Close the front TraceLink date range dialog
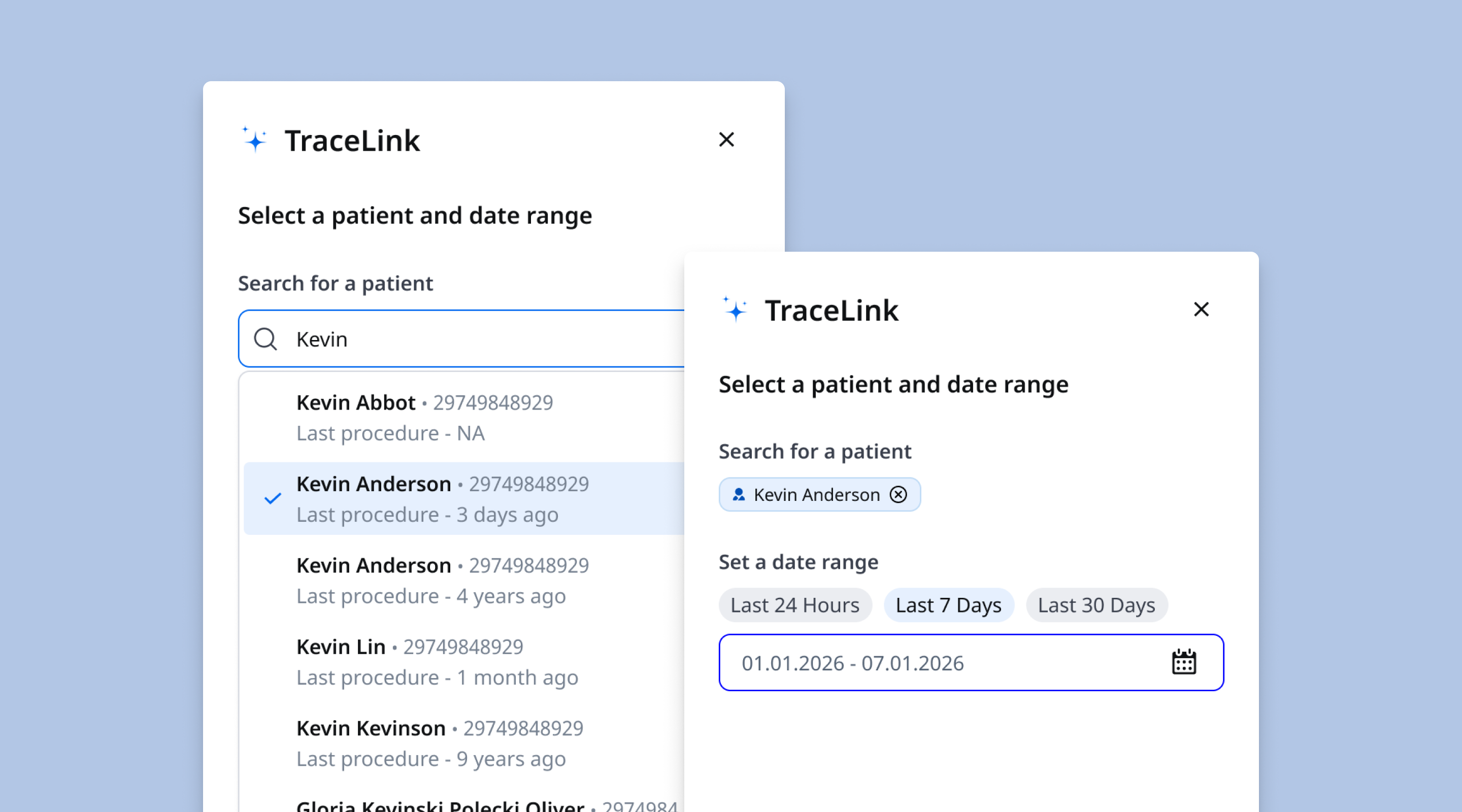 pyautogui.click(x=1202, y=309)
